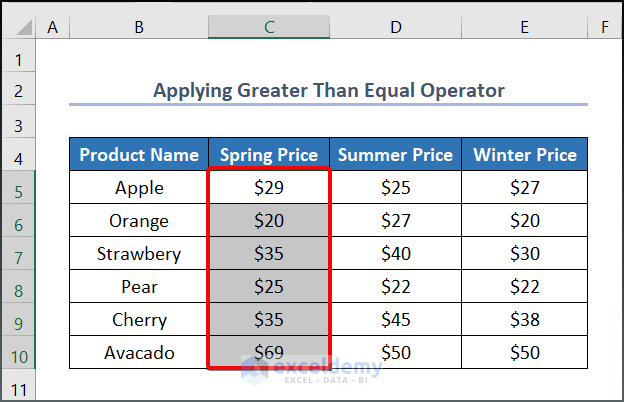Click the Spring Price header cell
Image resolution: width=624 pixels, height=402 pixels.
tap(268, 155)
